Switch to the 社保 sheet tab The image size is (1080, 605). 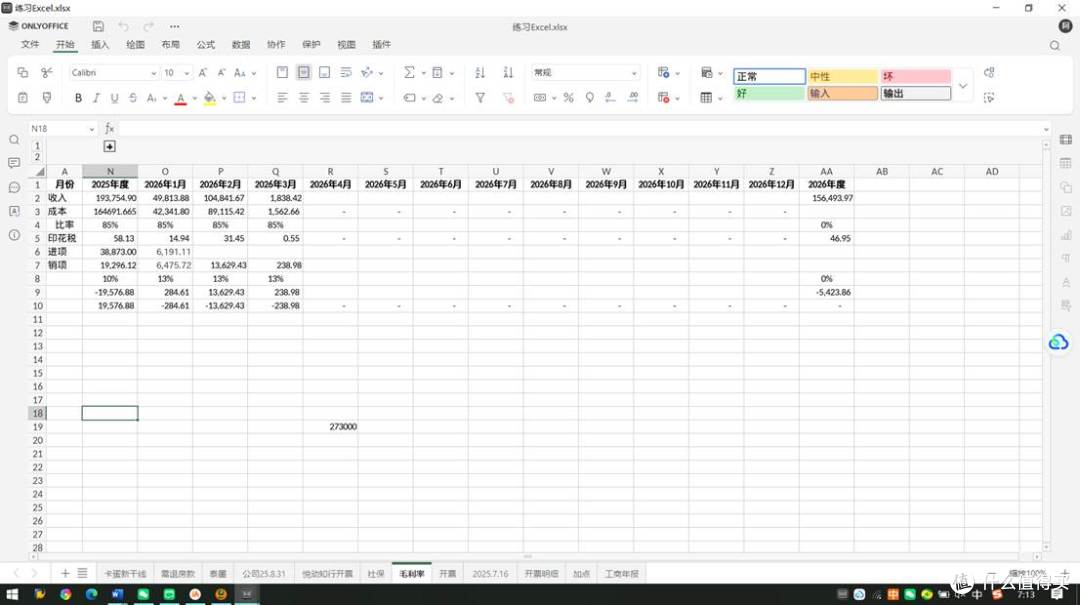375,573
